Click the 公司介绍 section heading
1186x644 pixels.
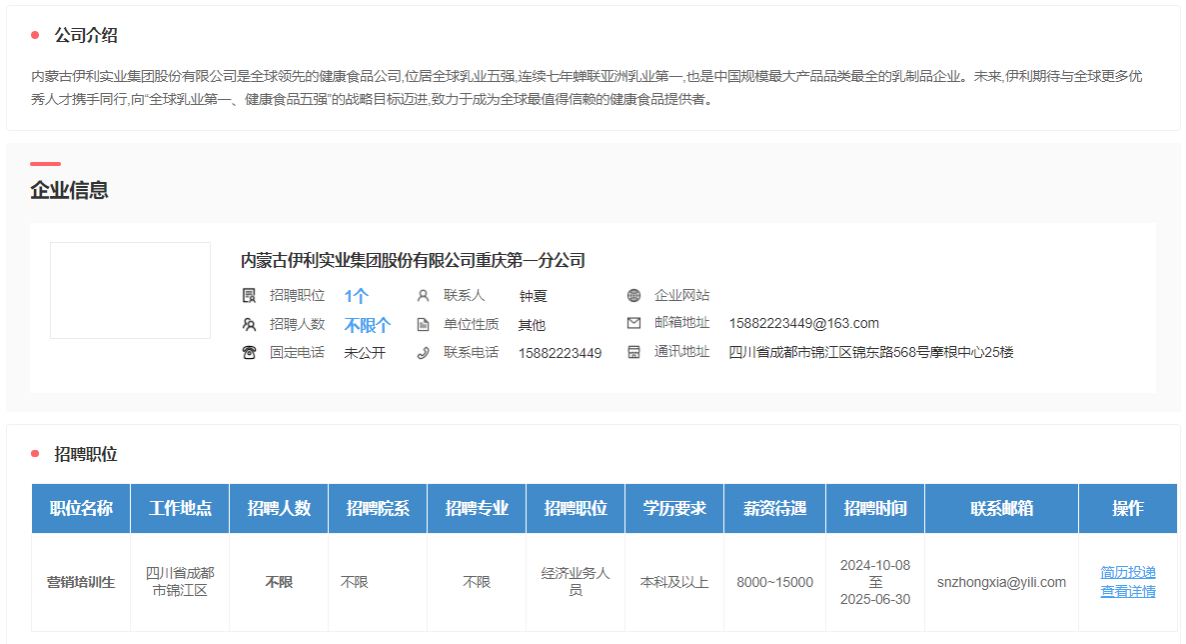click(85, 35)
